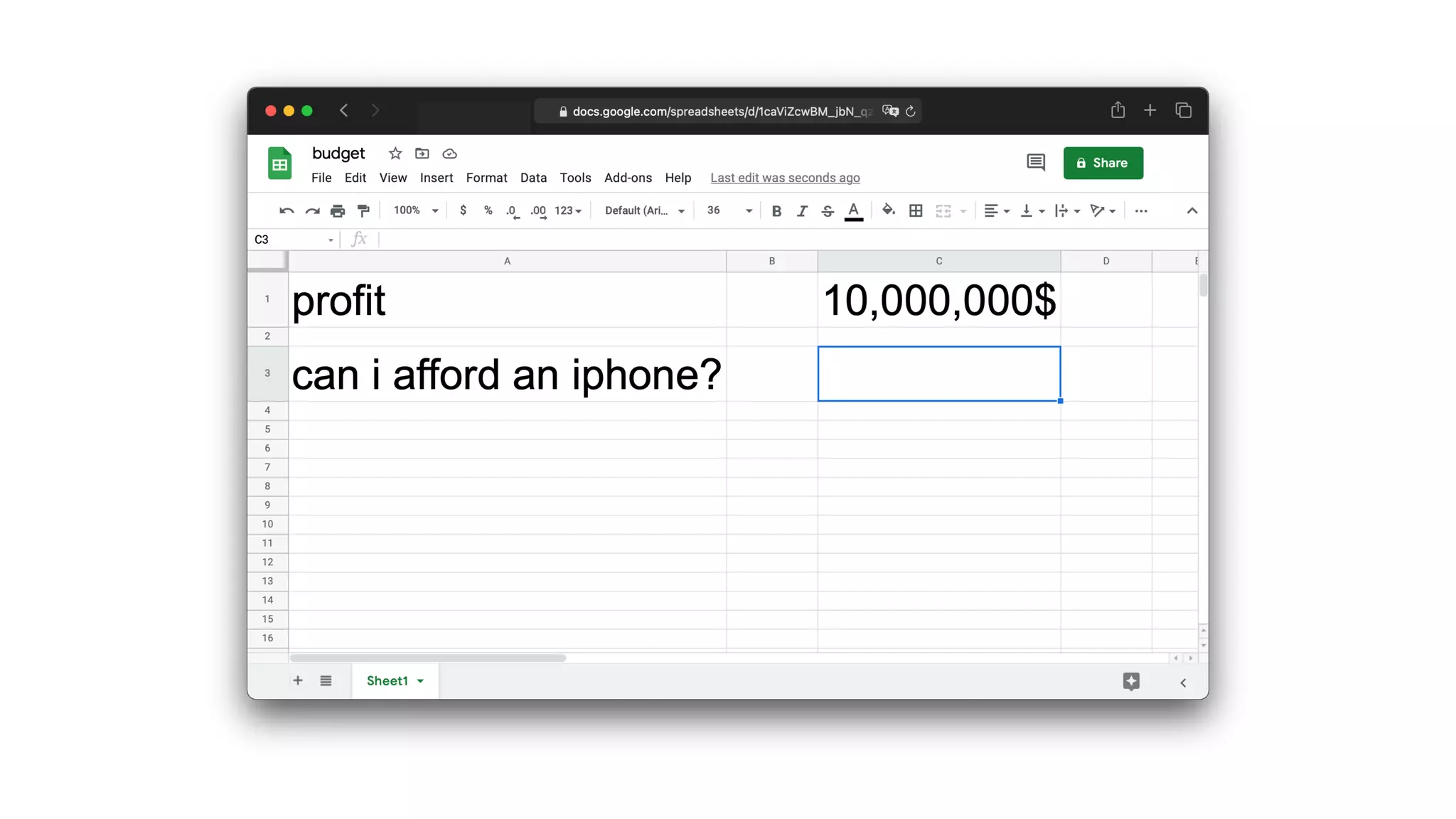Star the budget document
This screenshot has height=819, width=1456.
pos(395,154)
